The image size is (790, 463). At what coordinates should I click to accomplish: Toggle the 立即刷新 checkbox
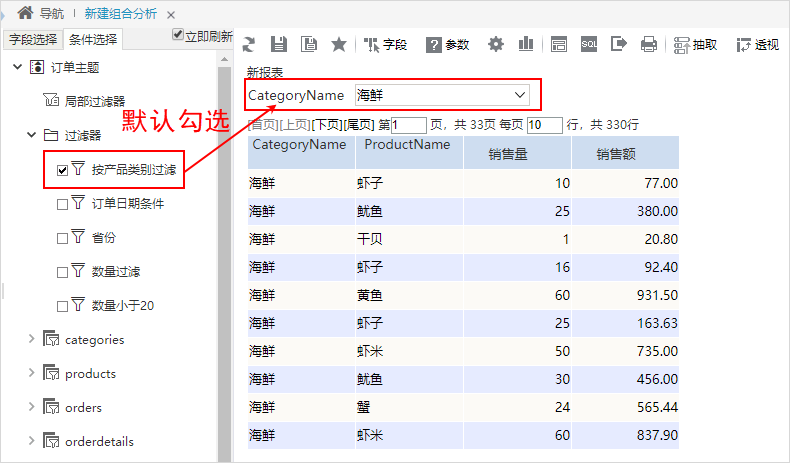[177, 34]
